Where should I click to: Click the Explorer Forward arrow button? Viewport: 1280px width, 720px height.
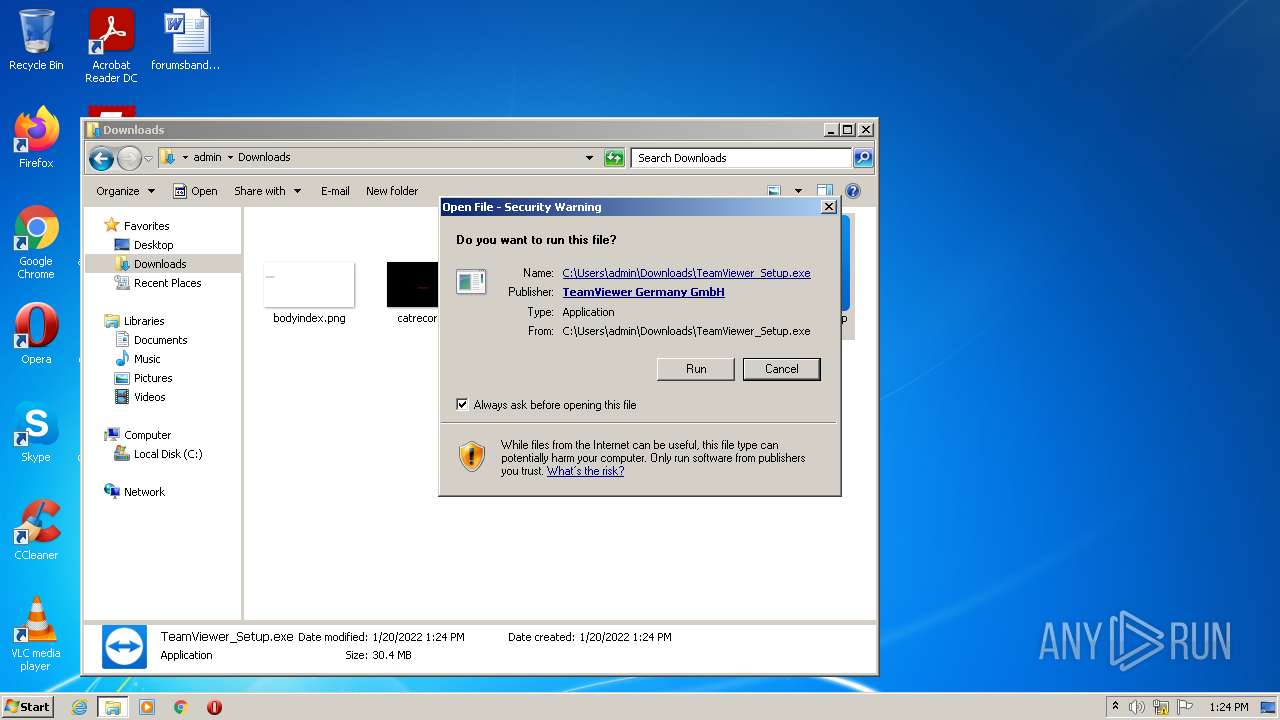pos(129,158)
